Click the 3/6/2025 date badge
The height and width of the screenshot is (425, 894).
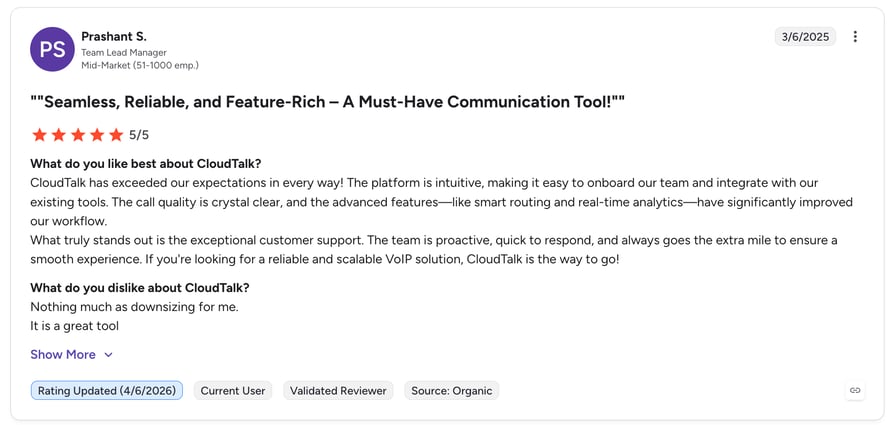tap(805, 37)
